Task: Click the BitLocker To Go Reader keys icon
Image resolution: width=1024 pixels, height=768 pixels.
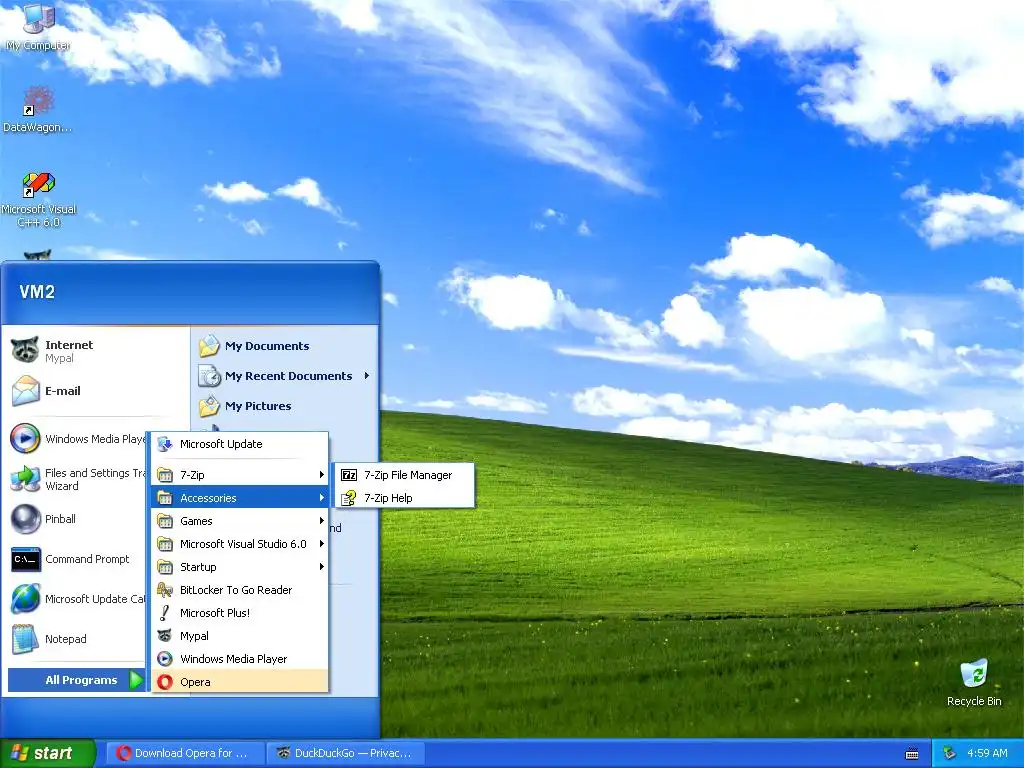Action: click(165, 590)
